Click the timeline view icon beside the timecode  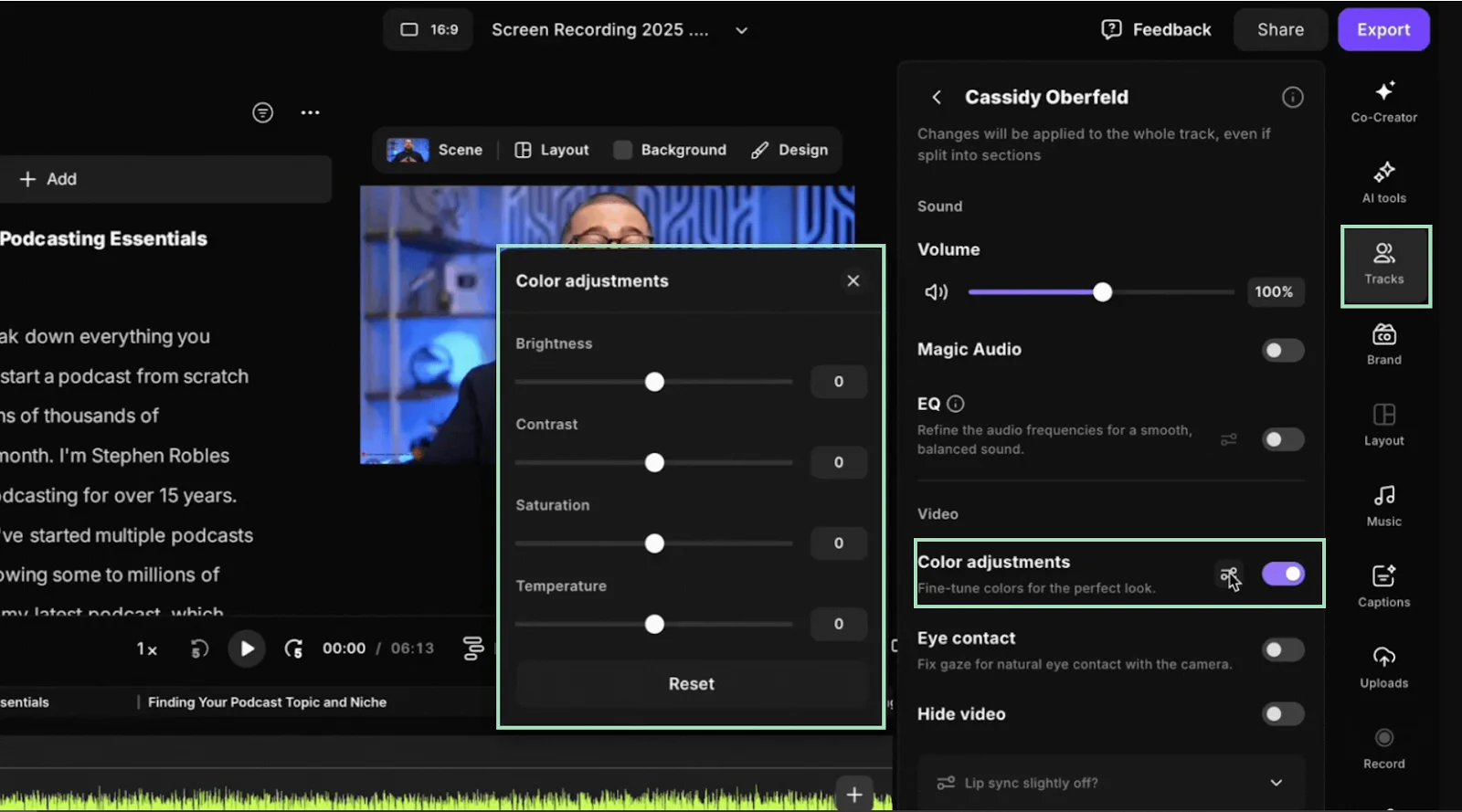(x=473, y=649)
